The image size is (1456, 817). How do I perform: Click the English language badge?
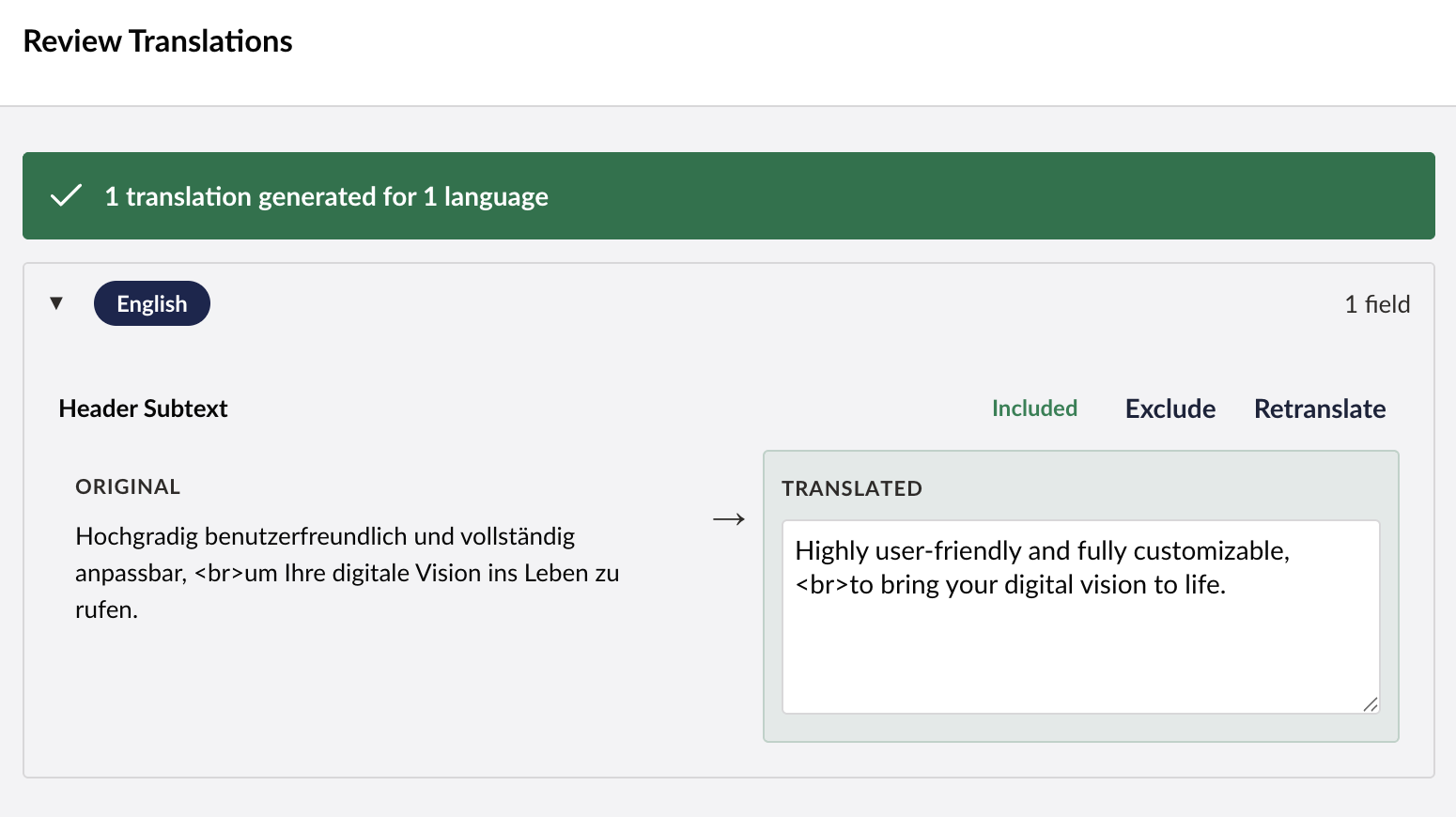point(152,303)
